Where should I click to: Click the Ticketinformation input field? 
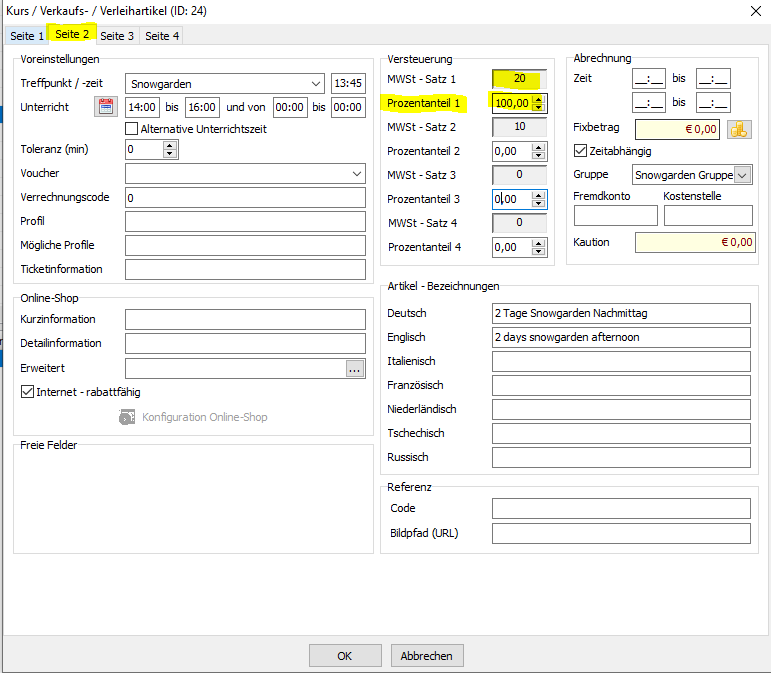(245, 269)
